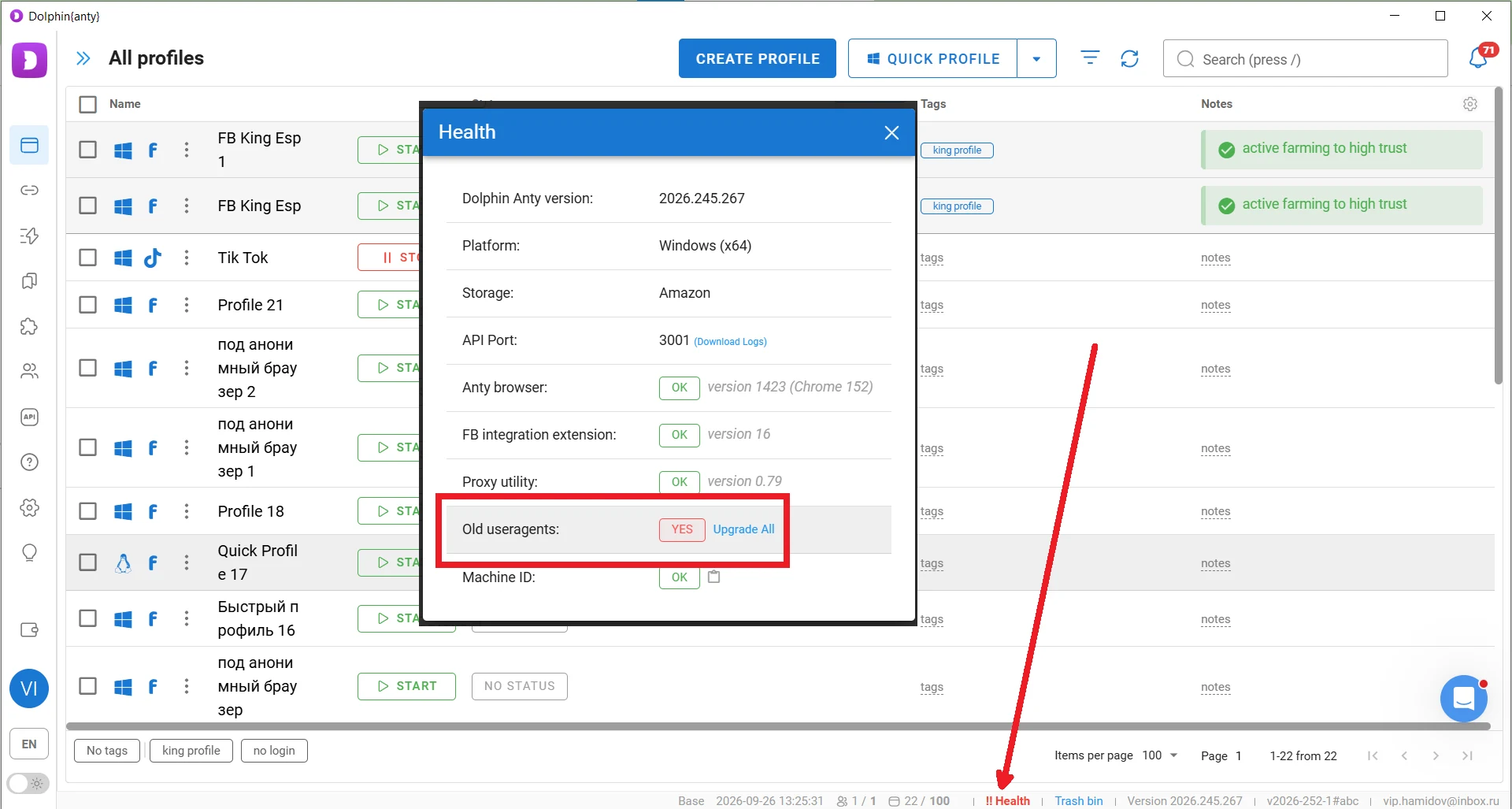Filter by no login tag chip
Screen dimensions: 1512x809
[x=274, y=751]
